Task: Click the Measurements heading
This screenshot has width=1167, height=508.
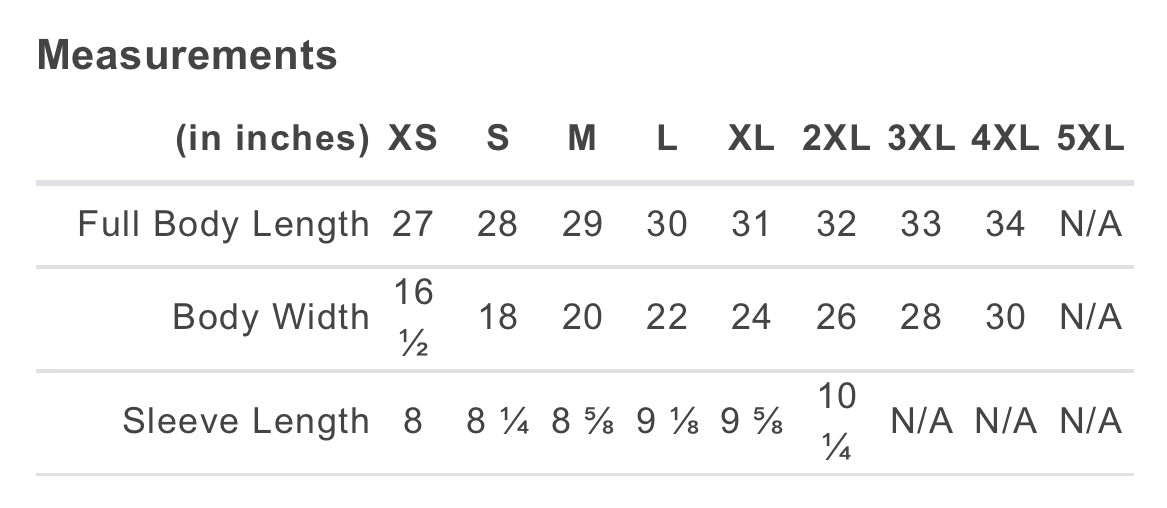Action: (187, 55)
